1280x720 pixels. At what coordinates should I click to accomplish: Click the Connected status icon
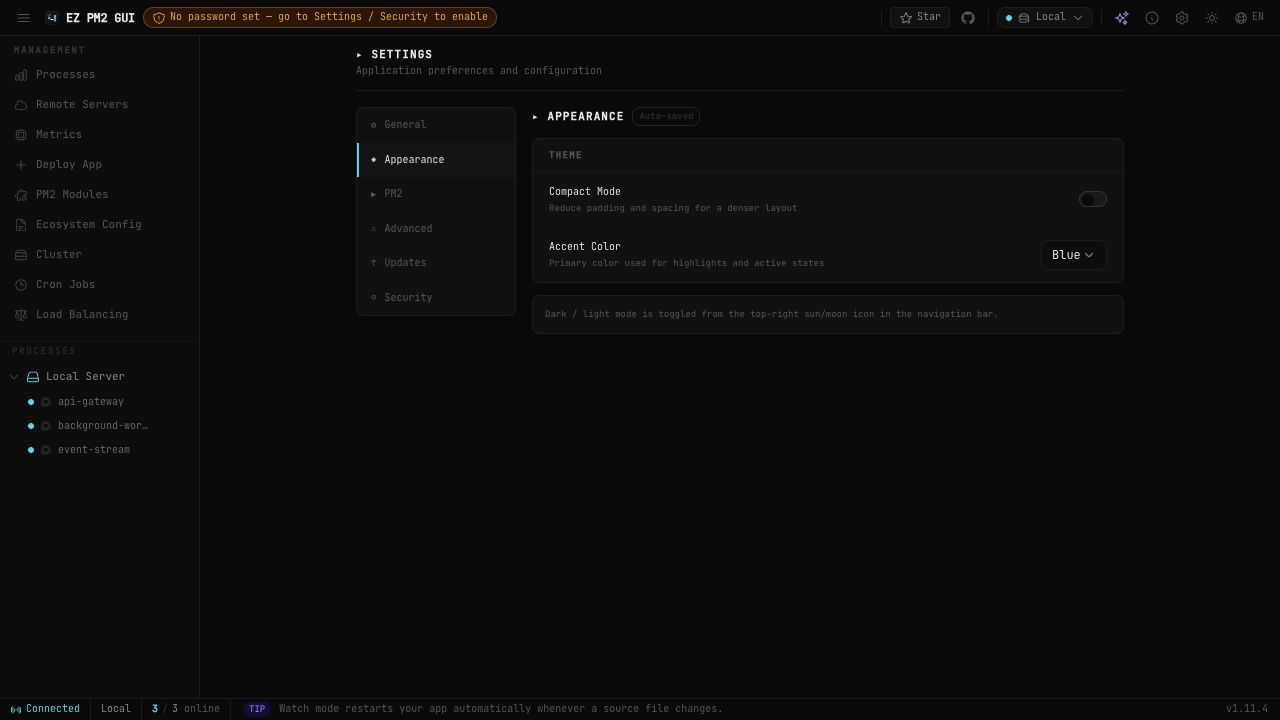pyautogui.click(x=16, y=709)
